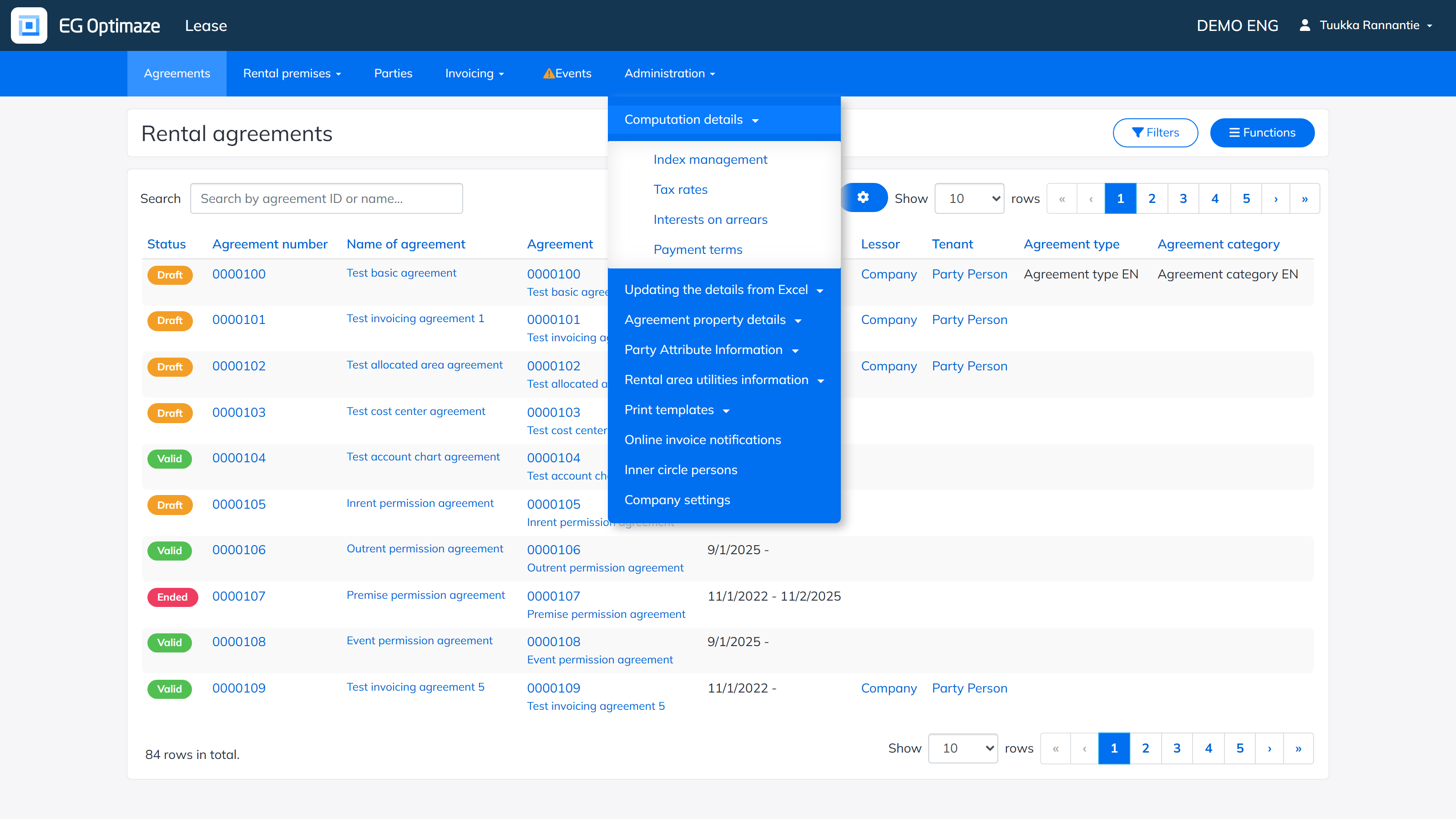This screenshot has height=819, width=1456.
Task: Go to previous page in top pagination
Action: click(1091, 198)
